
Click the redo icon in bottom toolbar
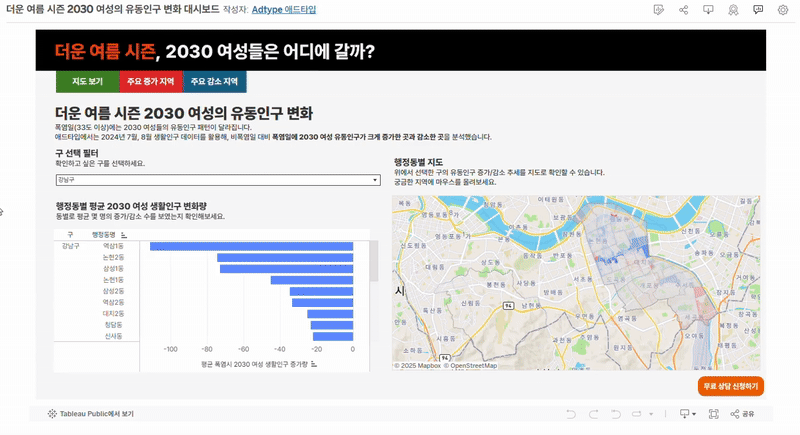click(593, 414)
